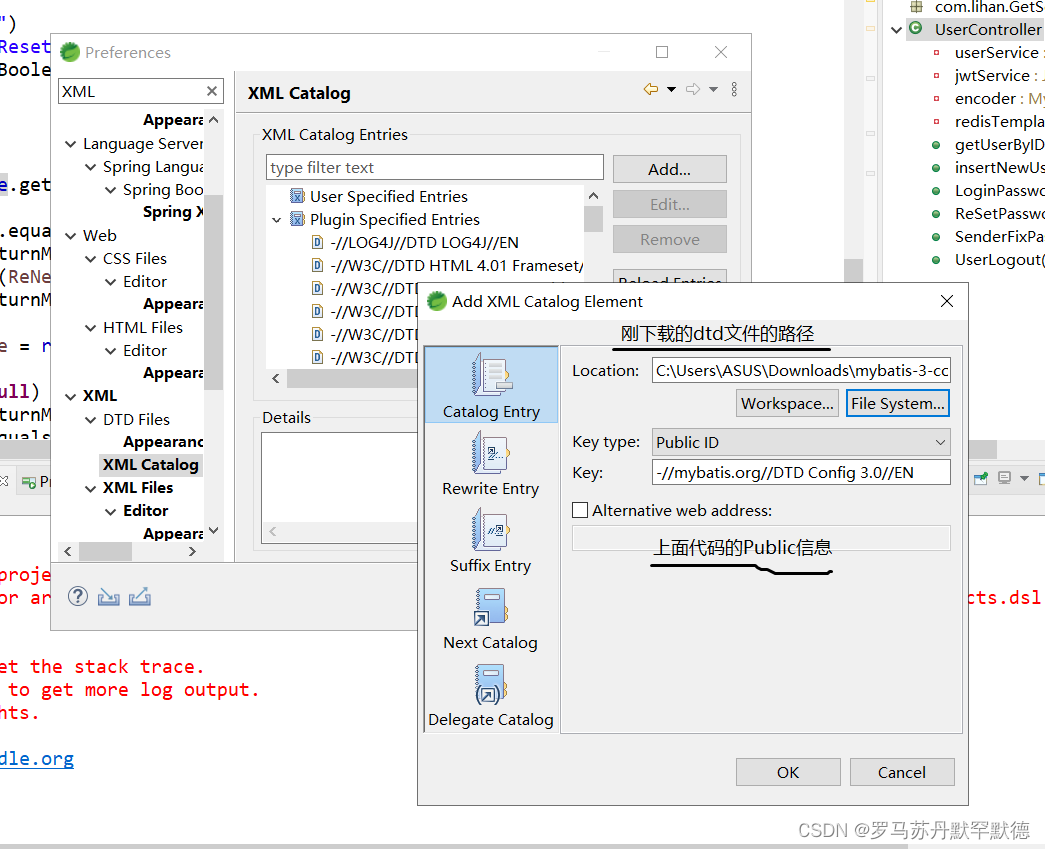Collapse the DTD Files node
The height and width of the screenshot is (849, 1045).
click(x=91, y=420)
